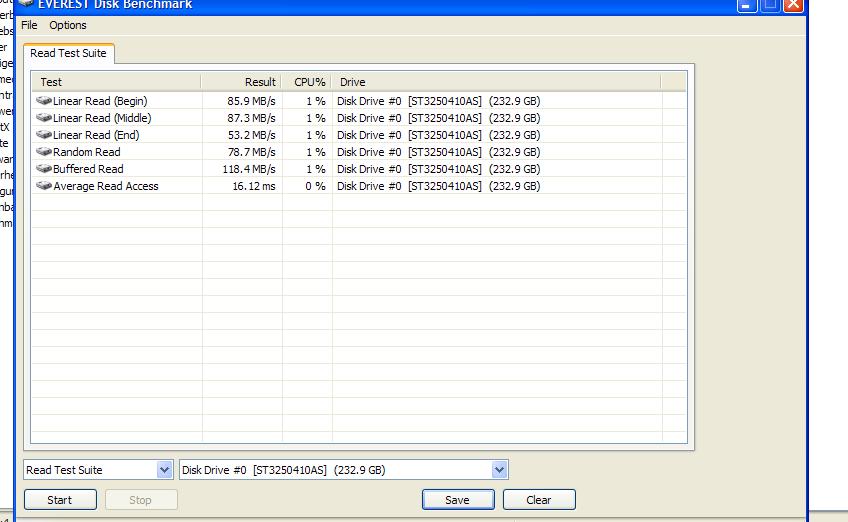Click the Drive cell in Buffered Read row
Viewport: 848px width, 522px height.
click(x=439, y=169)
